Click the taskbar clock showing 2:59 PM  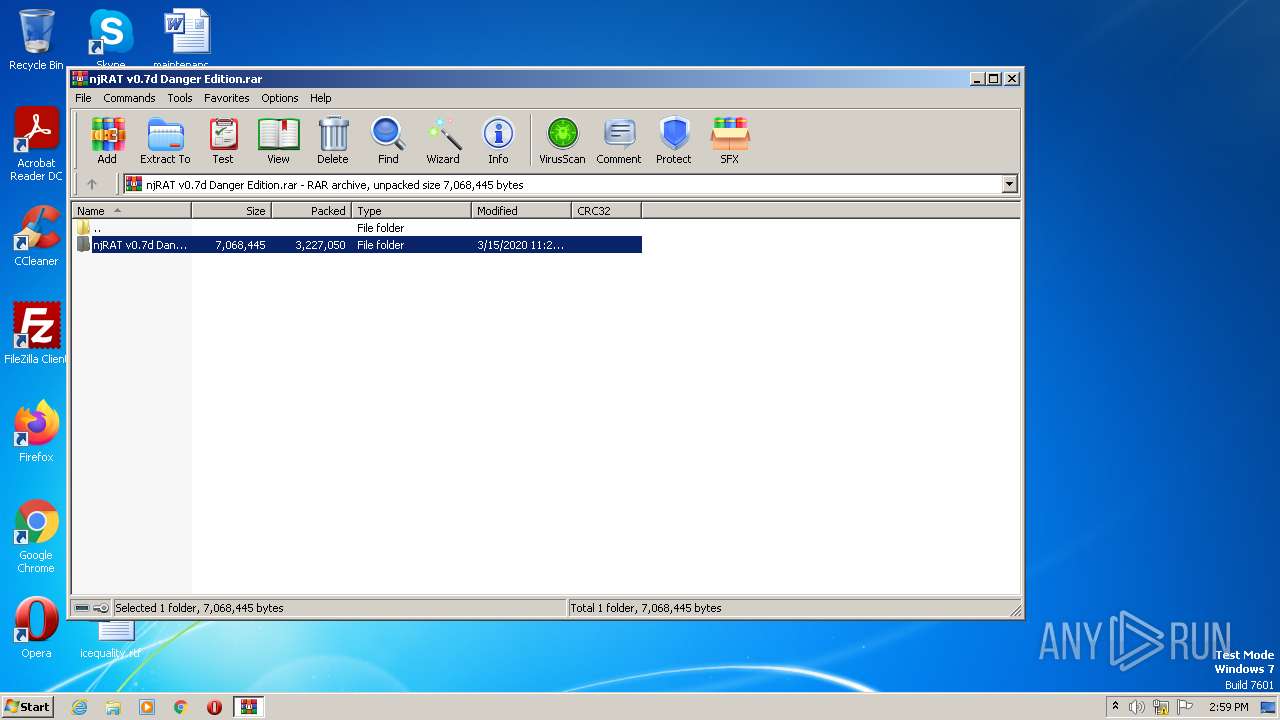point(1228,707)
